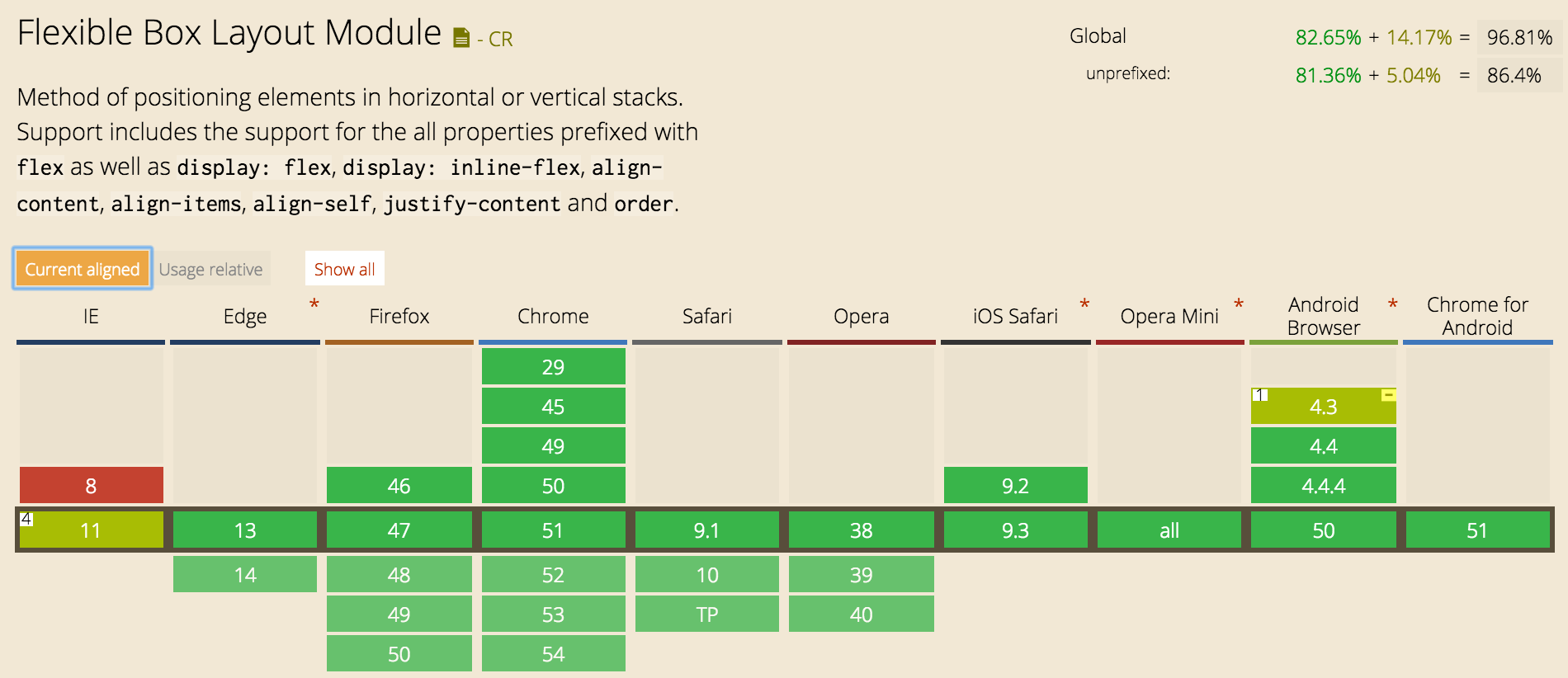
Task: Toggle notes for the IE 11 support cell
Action: 90,530
